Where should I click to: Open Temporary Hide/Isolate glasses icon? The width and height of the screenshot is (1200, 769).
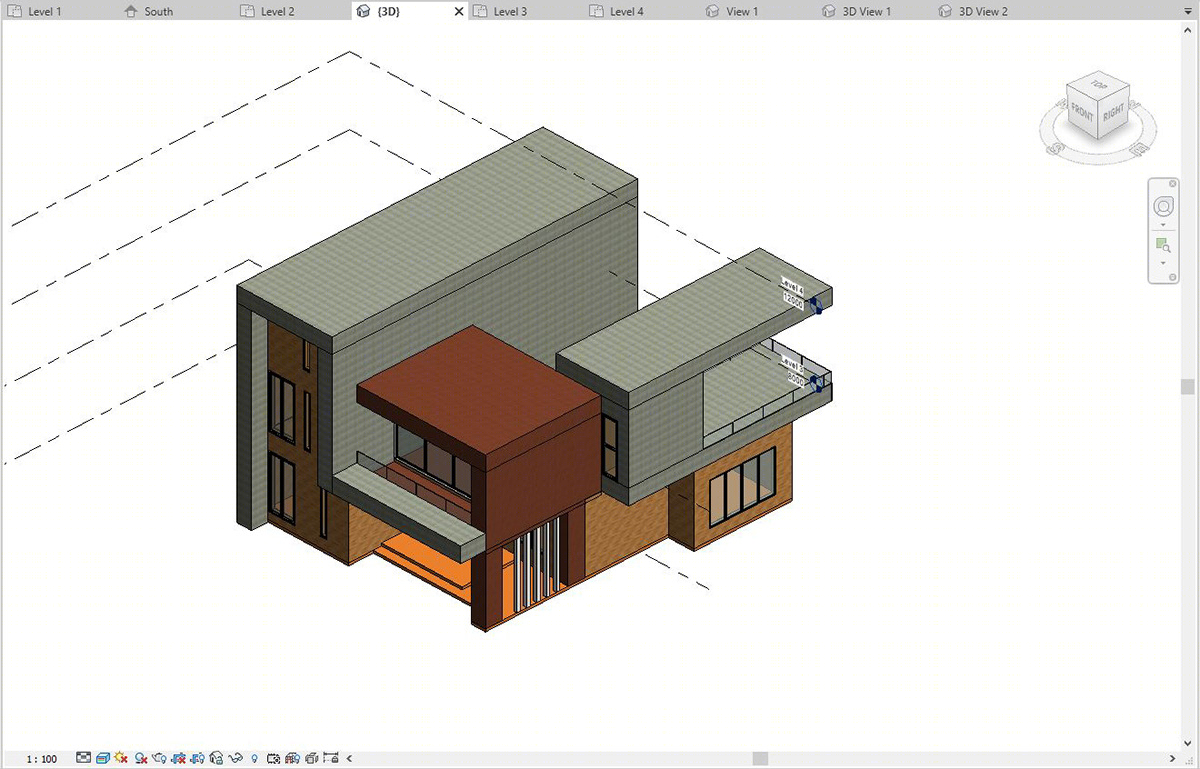235,758
